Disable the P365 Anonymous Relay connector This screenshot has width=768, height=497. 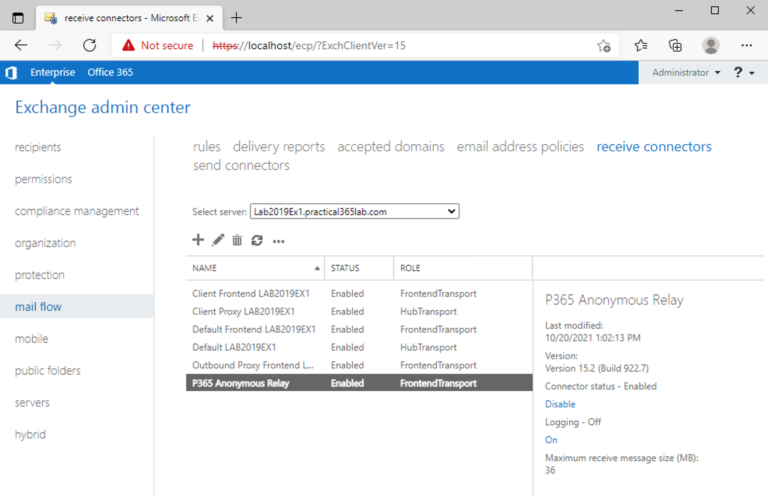coord(560,404)
